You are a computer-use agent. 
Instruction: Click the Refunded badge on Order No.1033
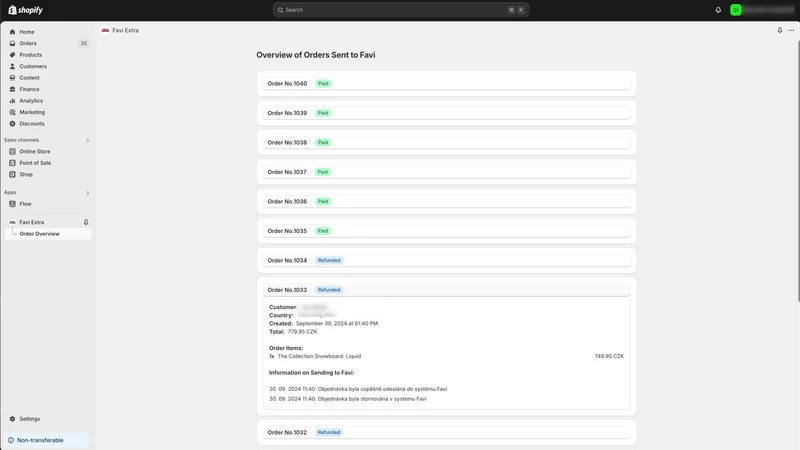point(329,290)
